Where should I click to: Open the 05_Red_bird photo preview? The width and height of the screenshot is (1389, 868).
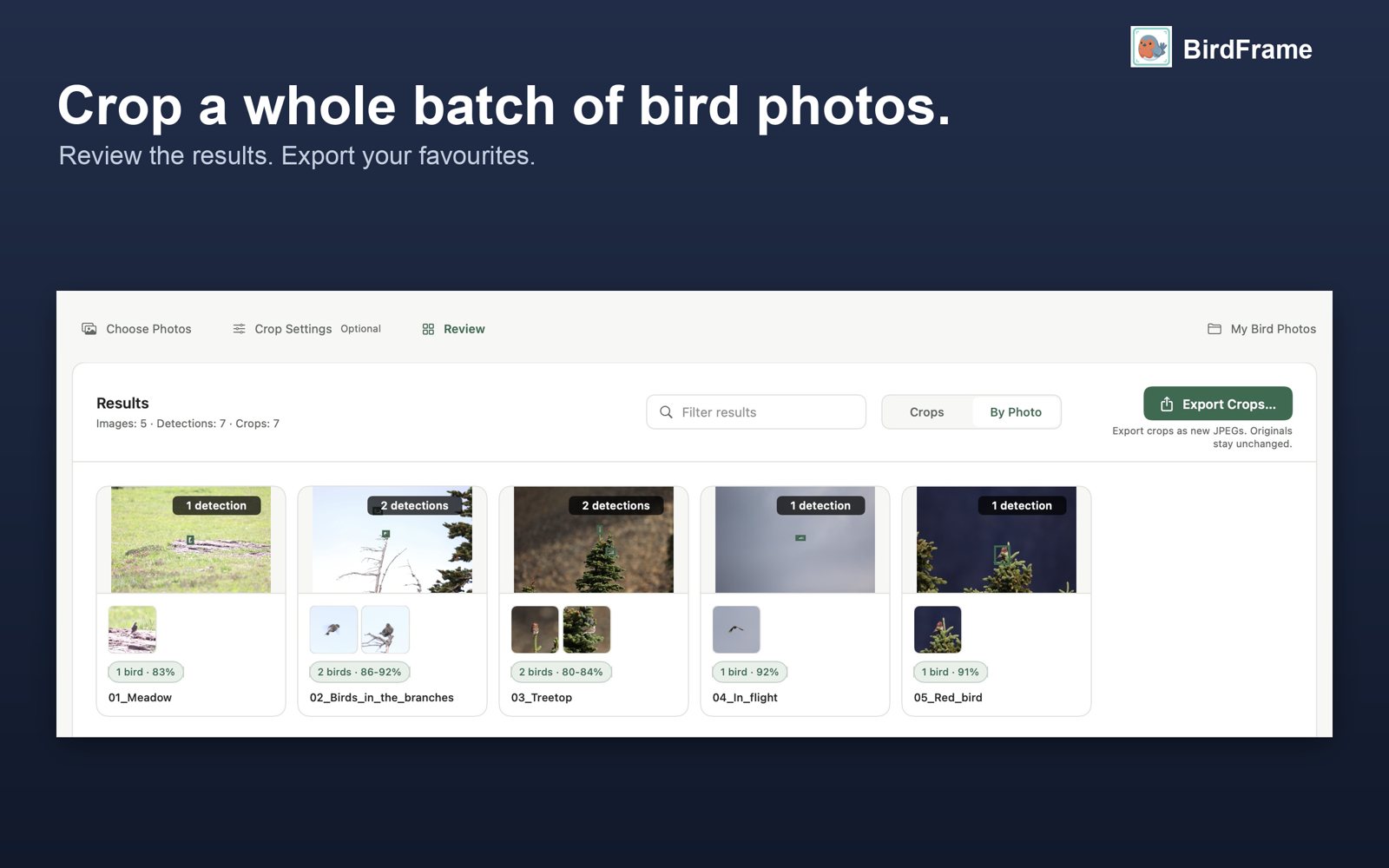click(997, 540)
